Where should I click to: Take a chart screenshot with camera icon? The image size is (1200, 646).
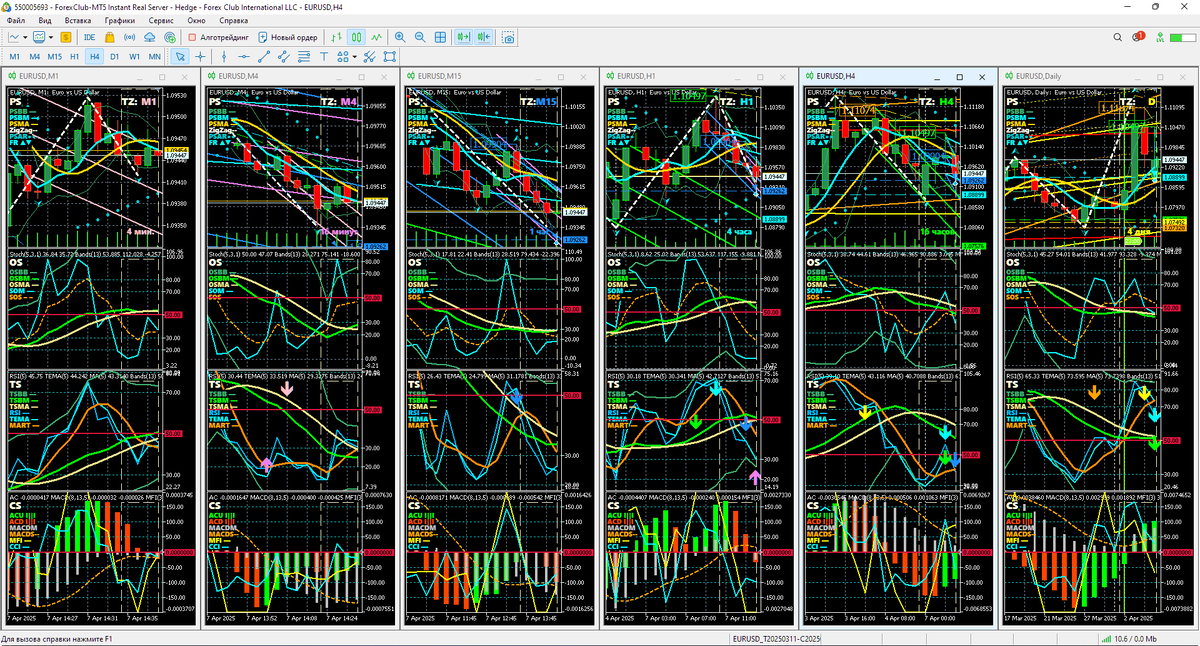click(508, 36)
